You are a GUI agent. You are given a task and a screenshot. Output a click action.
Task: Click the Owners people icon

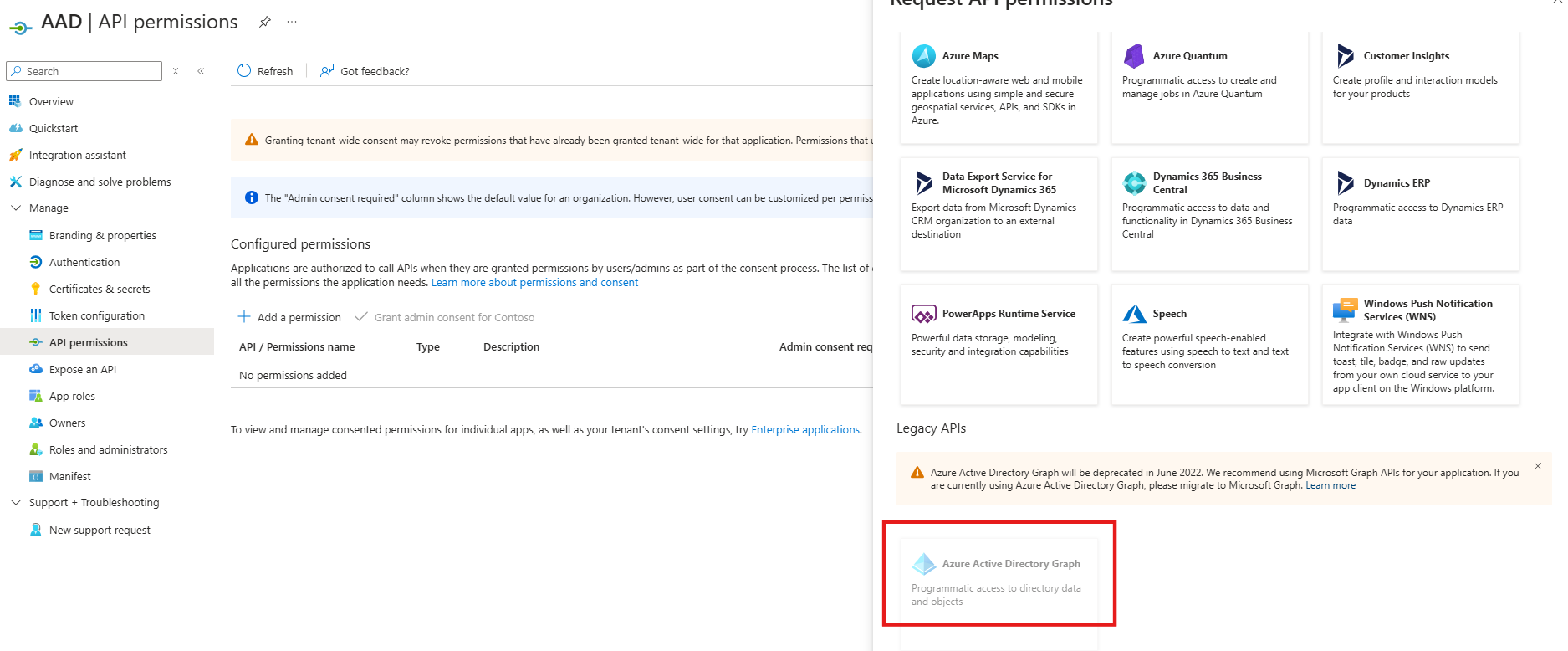tap(36, 423)
